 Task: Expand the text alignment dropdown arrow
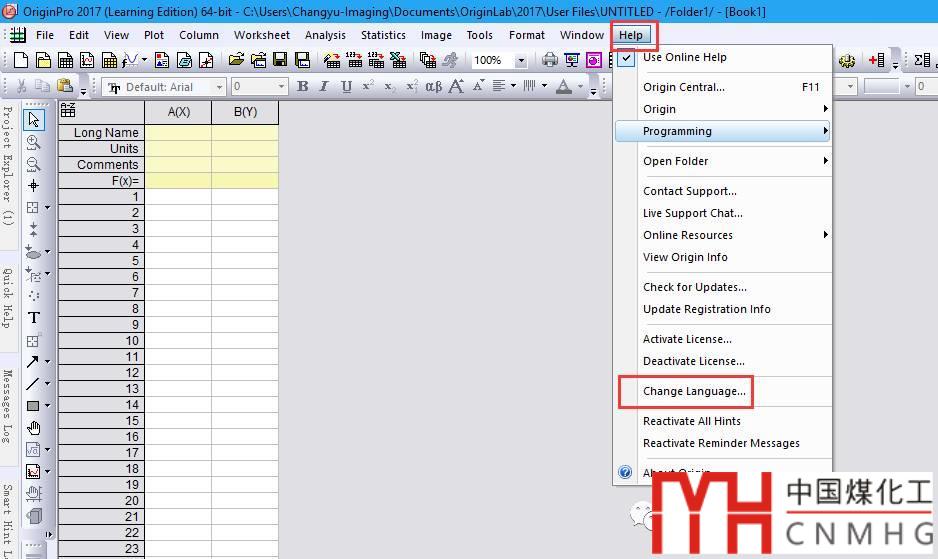(513, 86)
